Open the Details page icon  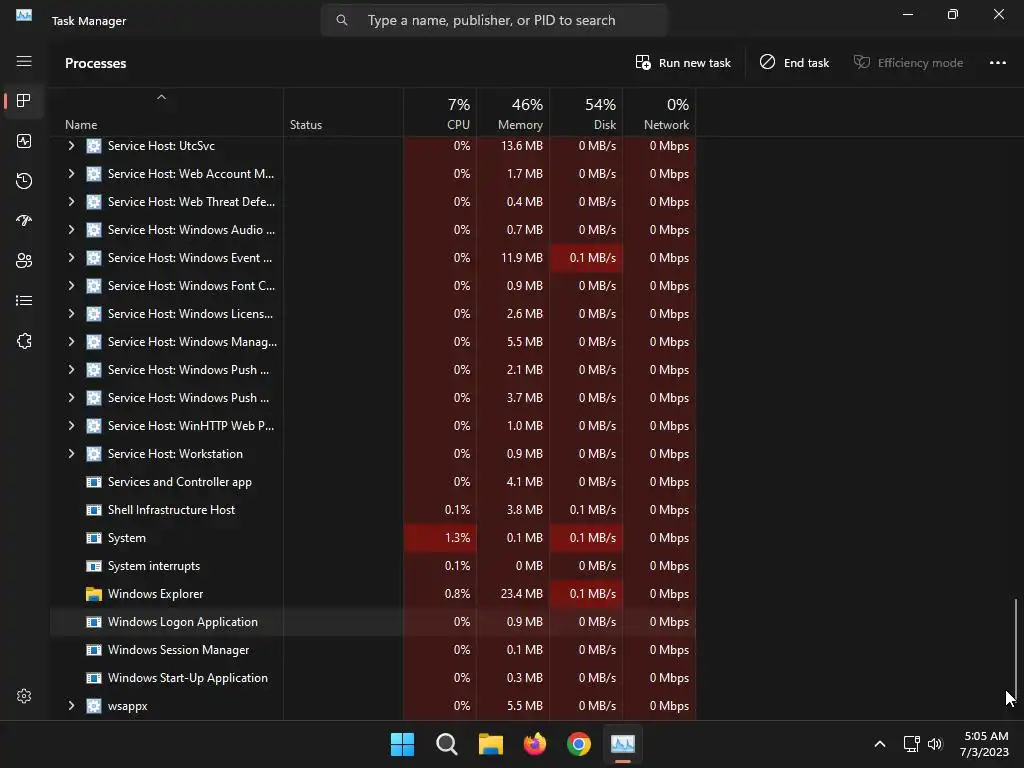click(x=24, y=300)
